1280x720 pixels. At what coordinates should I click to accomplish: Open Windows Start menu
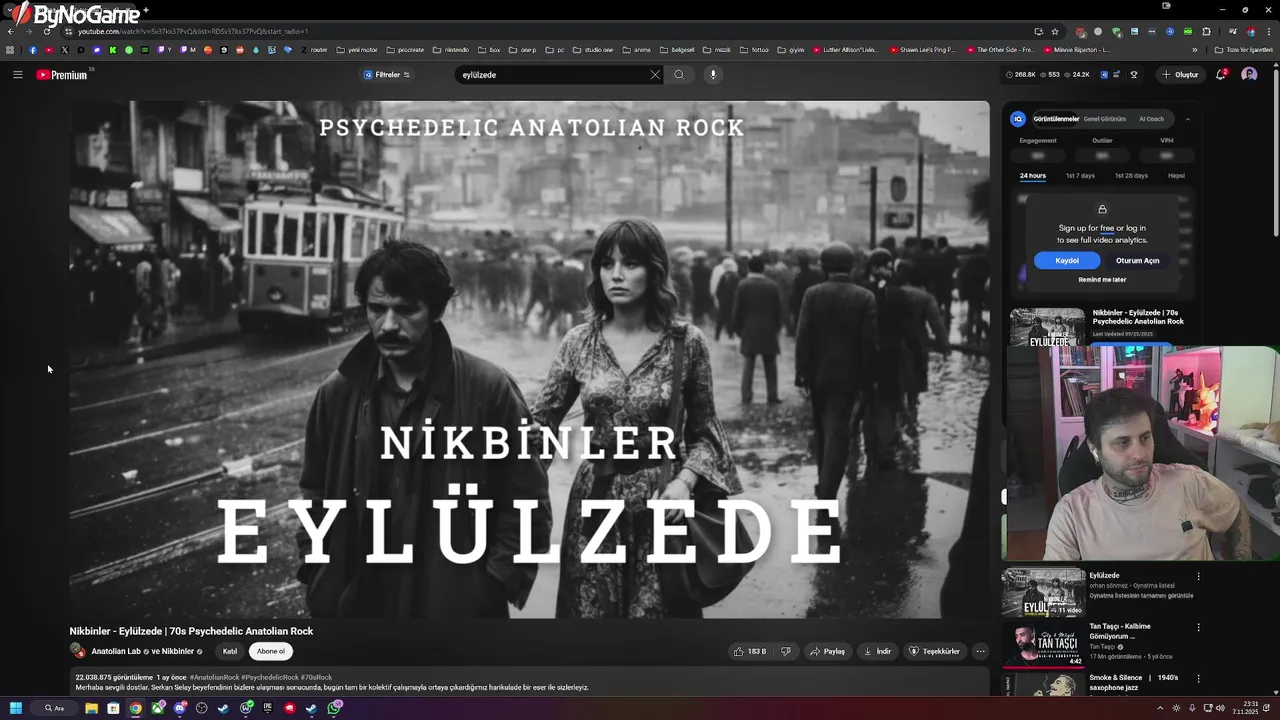coord(16,708)
